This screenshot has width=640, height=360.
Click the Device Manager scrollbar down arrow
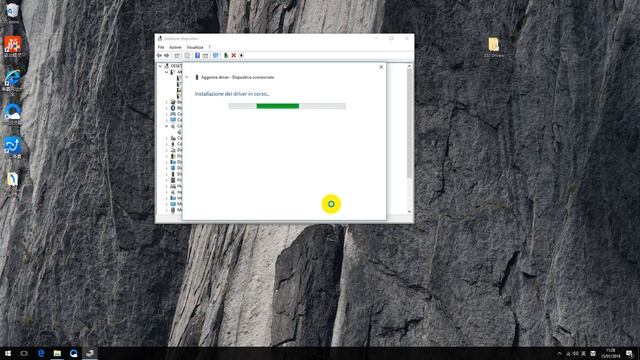[409, 212]
